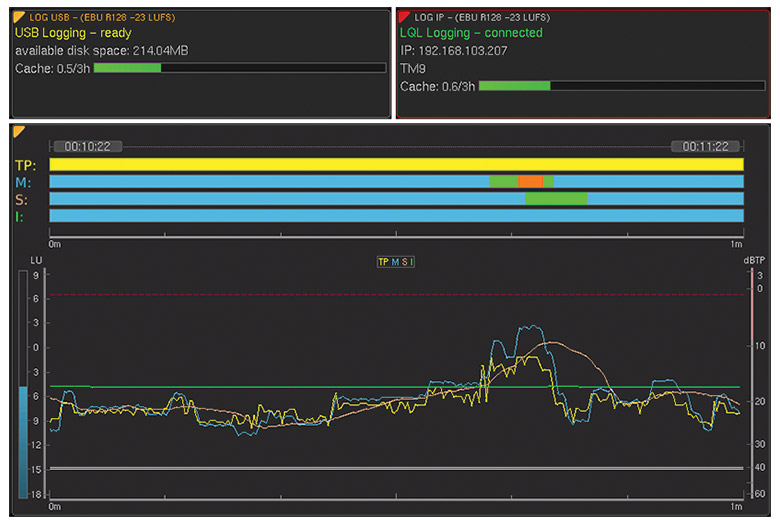Click the TP row label

(26, 164)
